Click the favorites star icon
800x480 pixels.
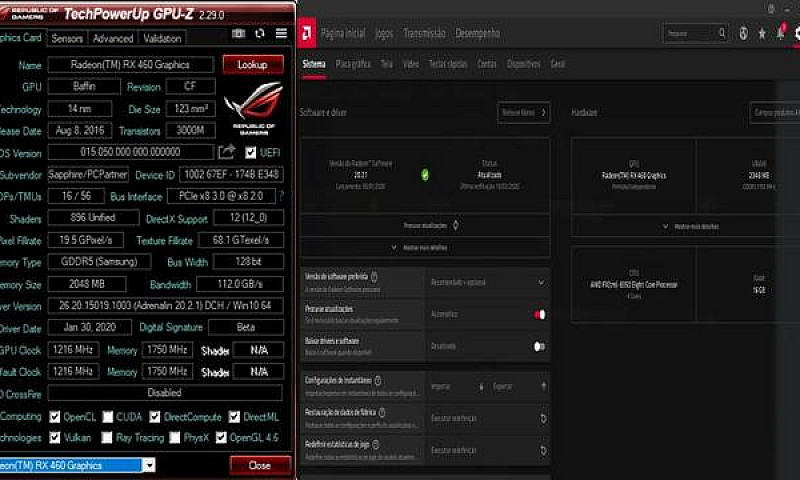(762, 34)
